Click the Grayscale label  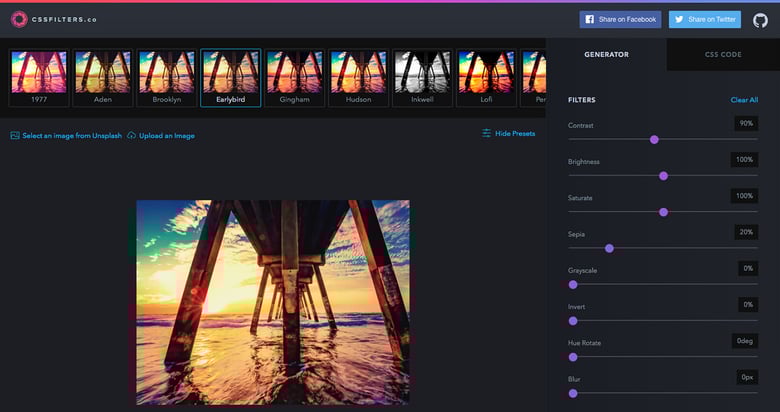click(x=583, y=271)
